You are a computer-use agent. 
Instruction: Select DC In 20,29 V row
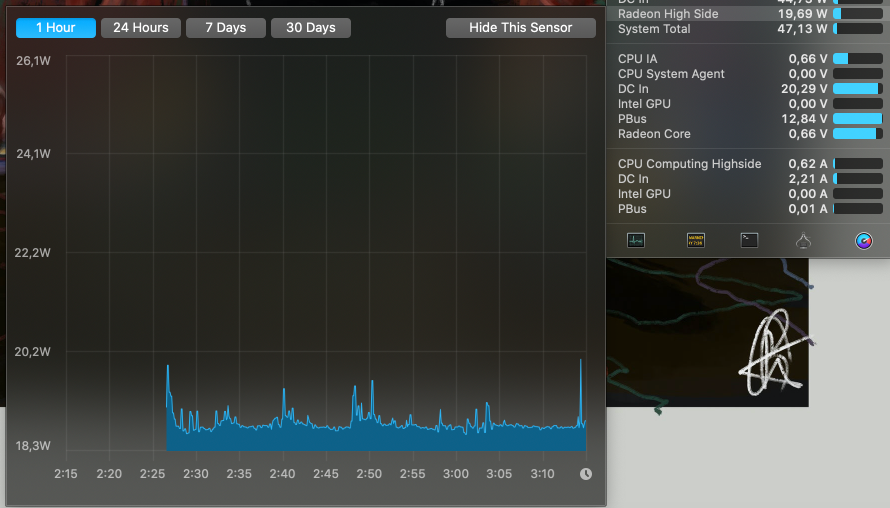click(x=748, y=89)
